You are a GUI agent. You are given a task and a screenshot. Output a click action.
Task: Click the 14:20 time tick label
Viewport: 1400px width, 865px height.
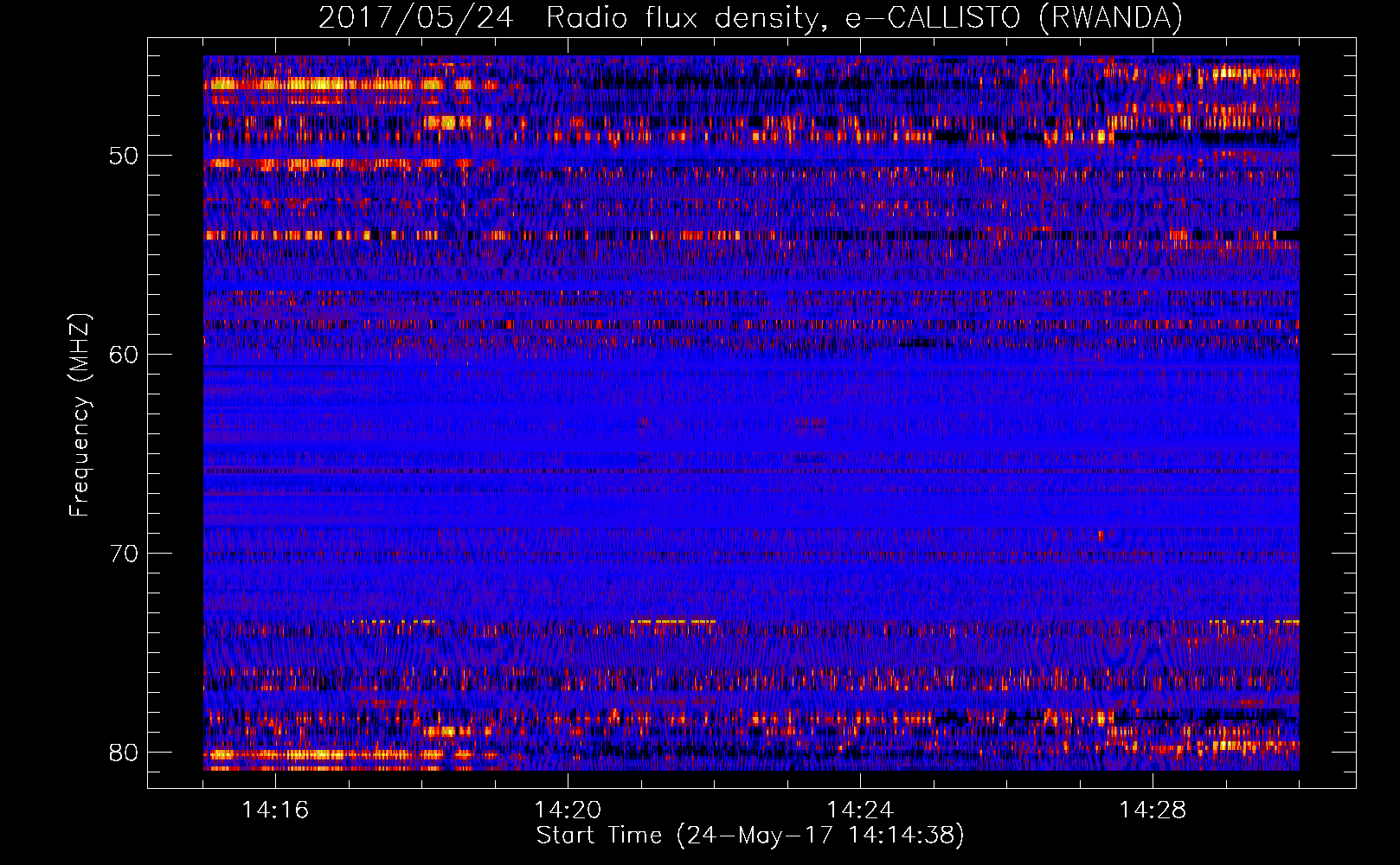tap(568, 811)
